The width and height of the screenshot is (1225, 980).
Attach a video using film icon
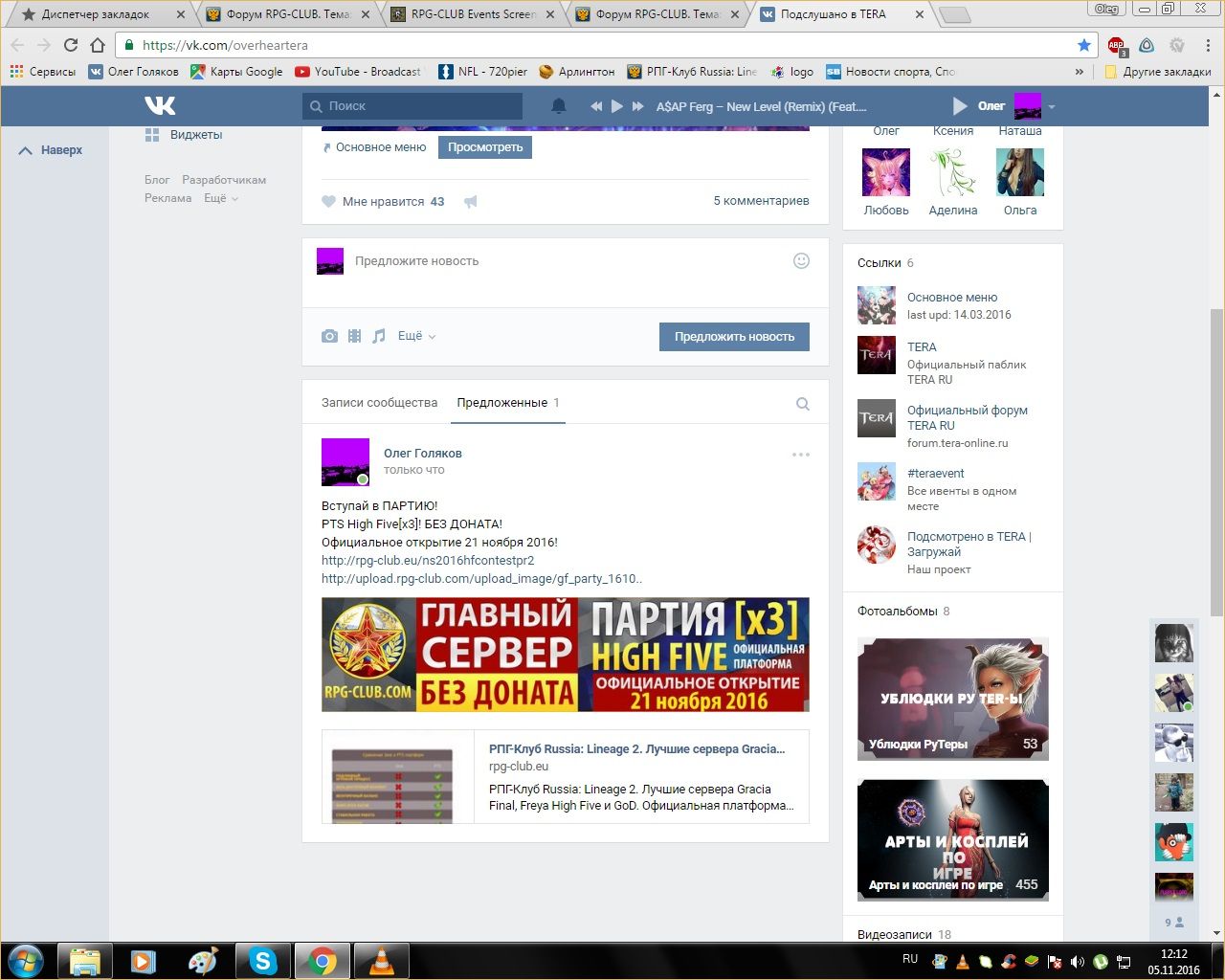click(354, 336)
